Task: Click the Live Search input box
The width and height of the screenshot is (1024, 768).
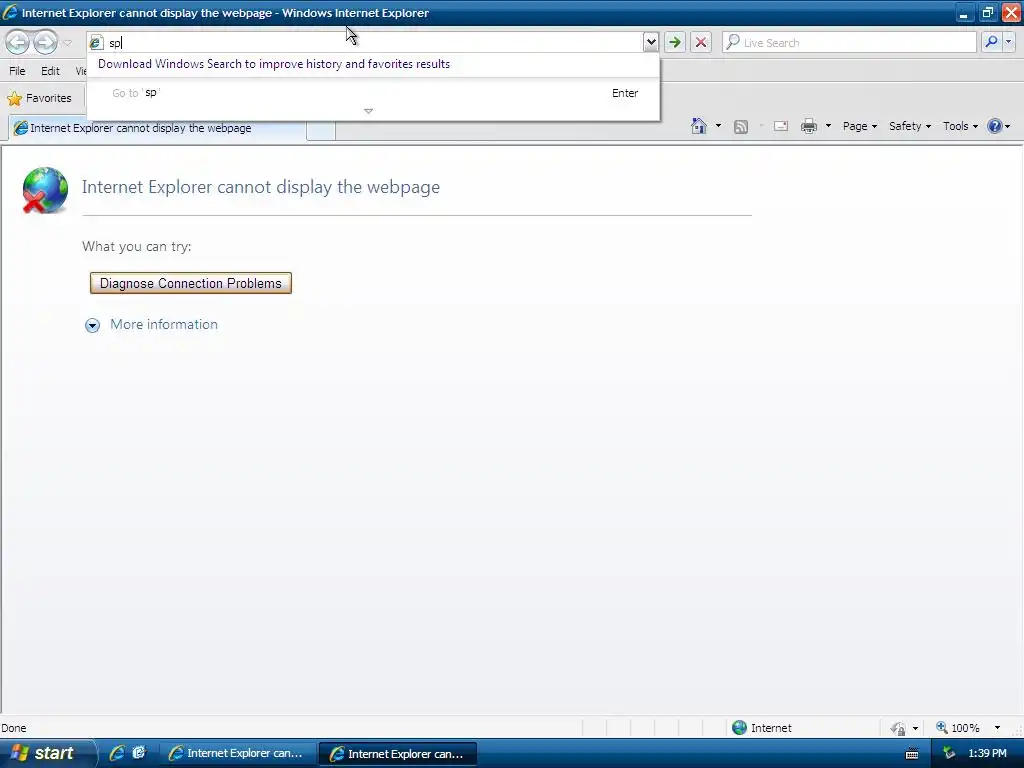Action: coord(849,43)
